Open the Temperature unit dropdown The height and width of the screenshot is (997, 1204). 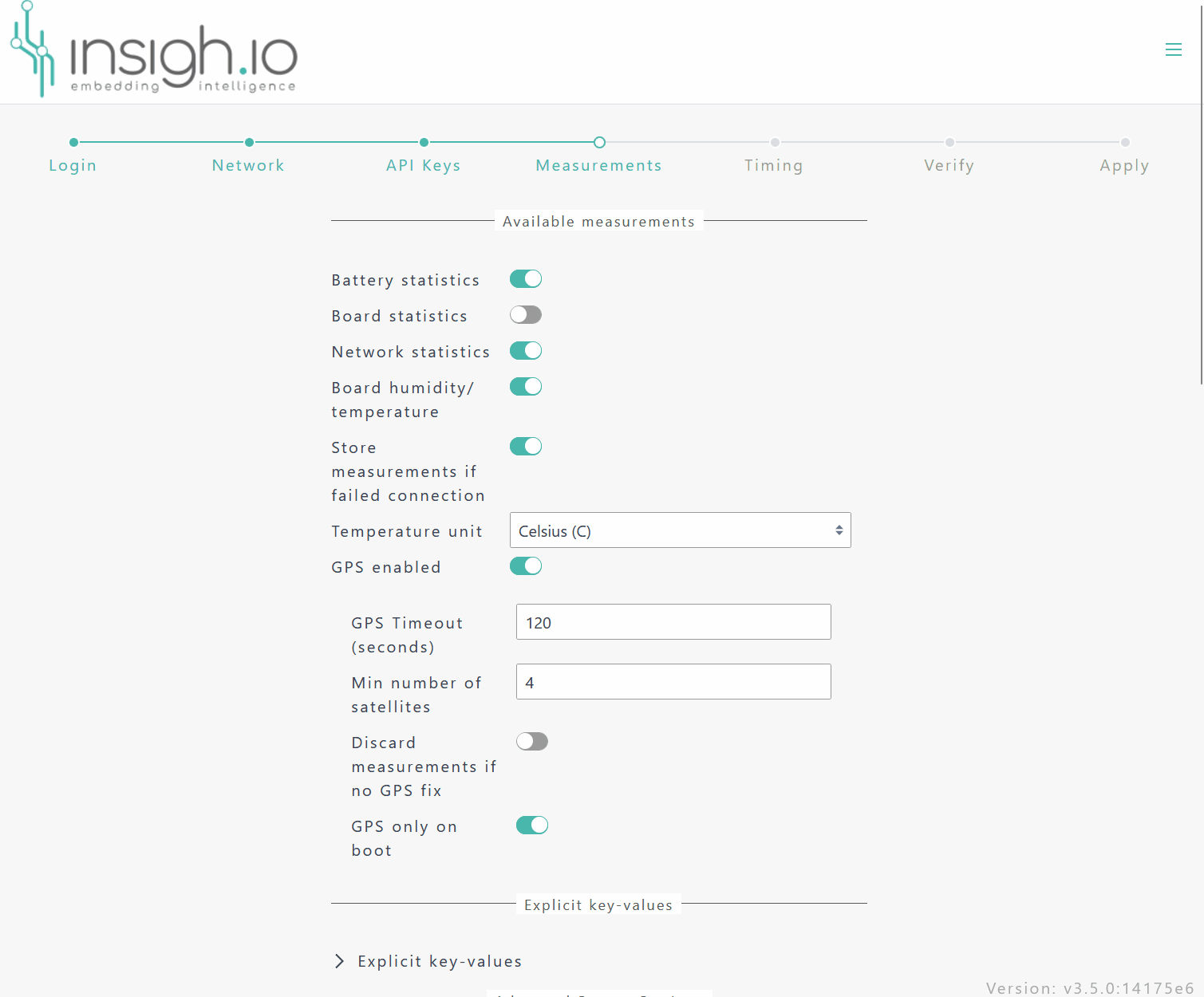(x=680, y=530)
